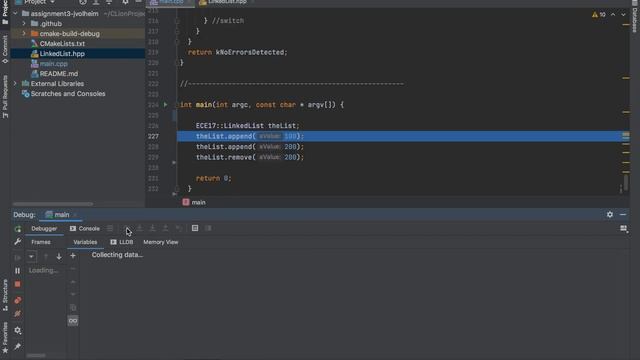Open the Memory View tab
The width and height of the screenshot is (640, 360).
161,242
